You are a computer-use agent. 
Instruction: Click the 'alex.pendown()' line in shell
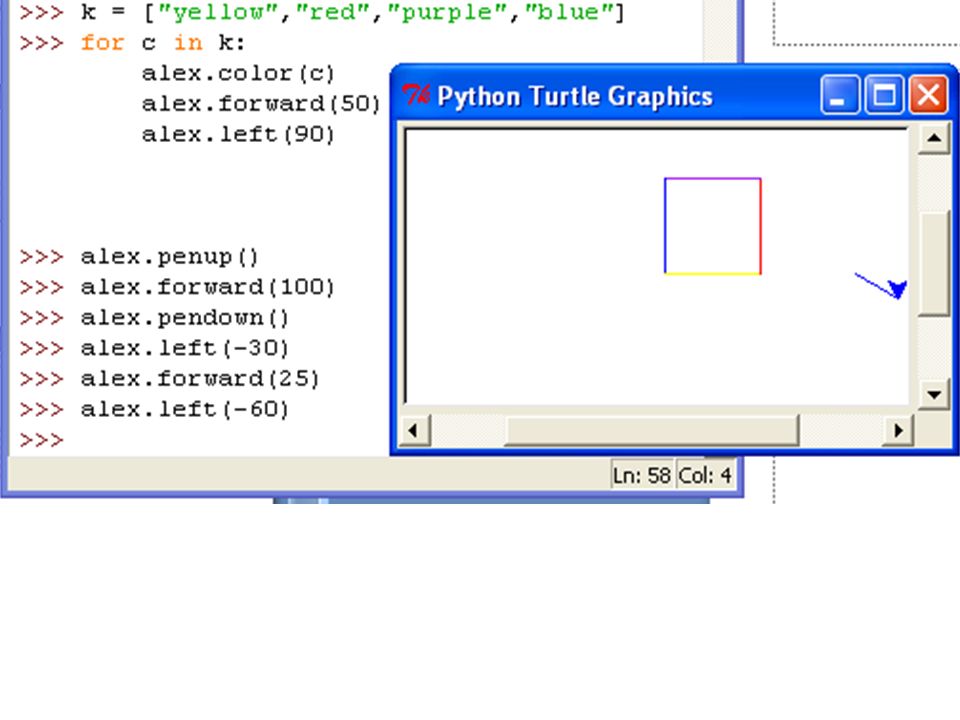(184, 317)
